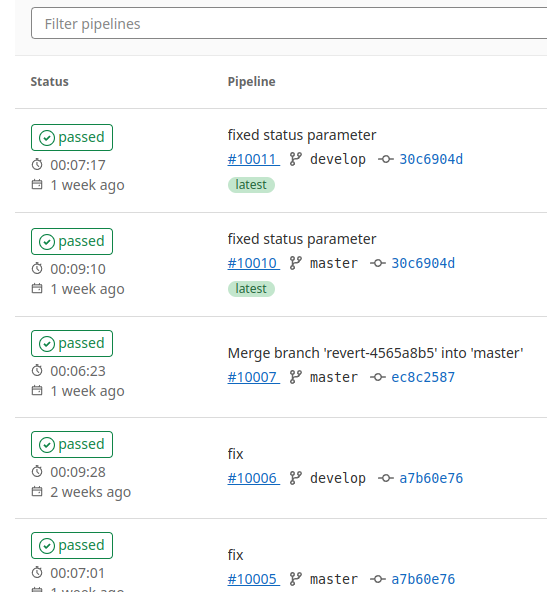Image resolution: width=547 pixels, height=592 pixels.
Task: Click the passed status badge of pipeline #10007
Action: point(72,344)
